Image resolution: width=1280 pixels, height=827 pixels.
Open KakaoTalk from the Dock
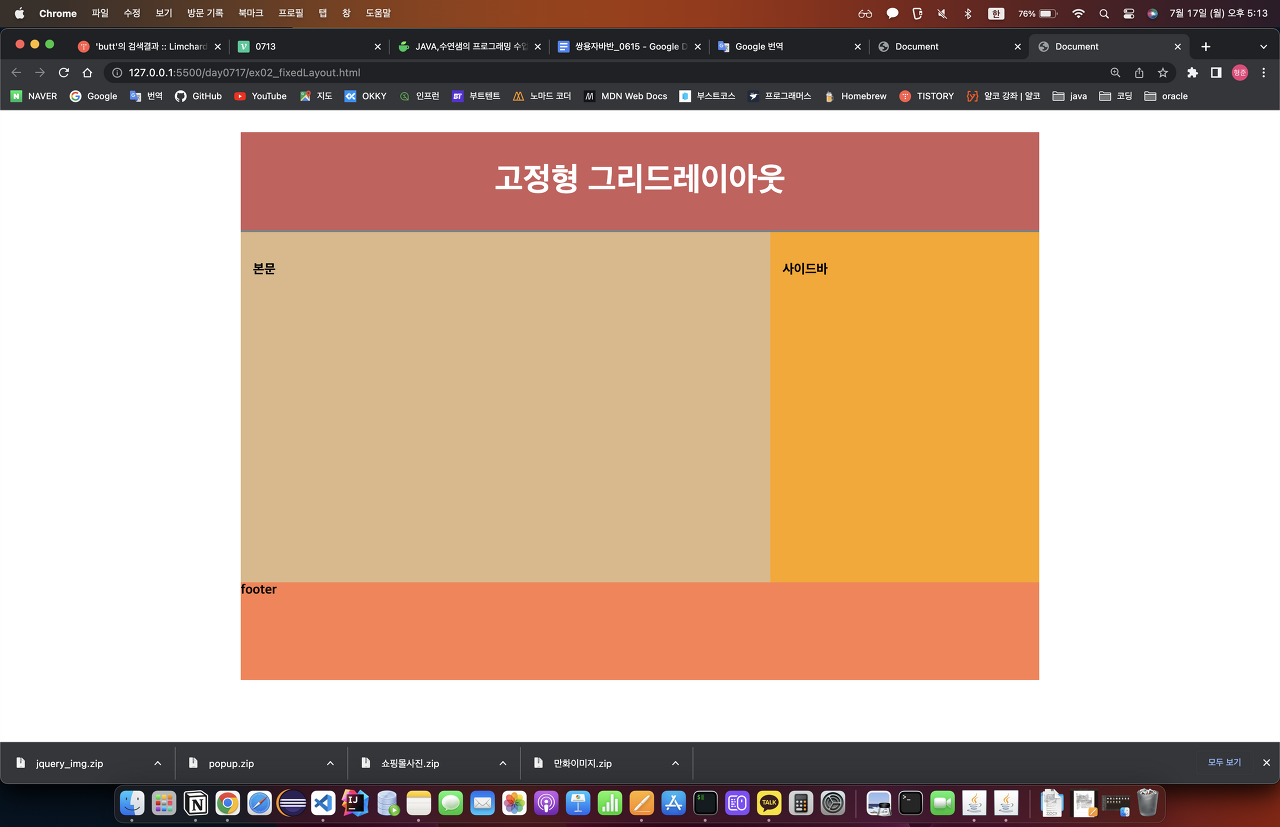pyautogui.click(x=769, y=802)
